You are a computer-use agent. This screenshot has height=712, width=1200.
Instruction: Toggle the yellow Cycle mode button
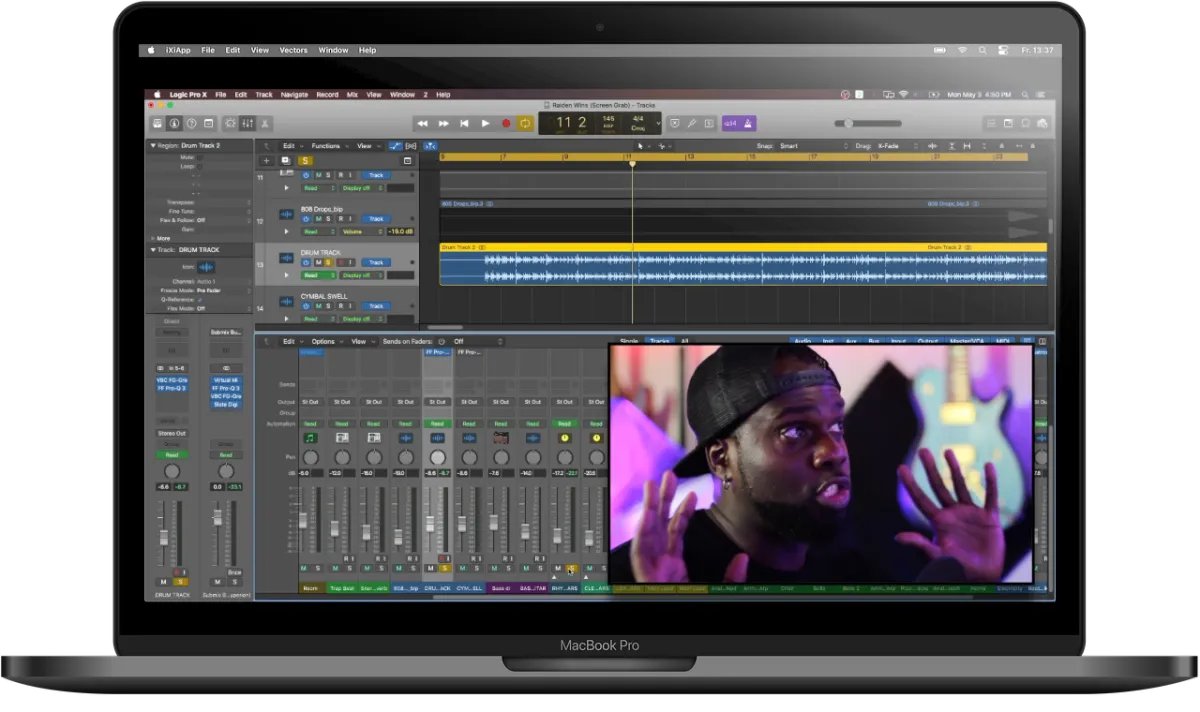(x=525, y=123)
